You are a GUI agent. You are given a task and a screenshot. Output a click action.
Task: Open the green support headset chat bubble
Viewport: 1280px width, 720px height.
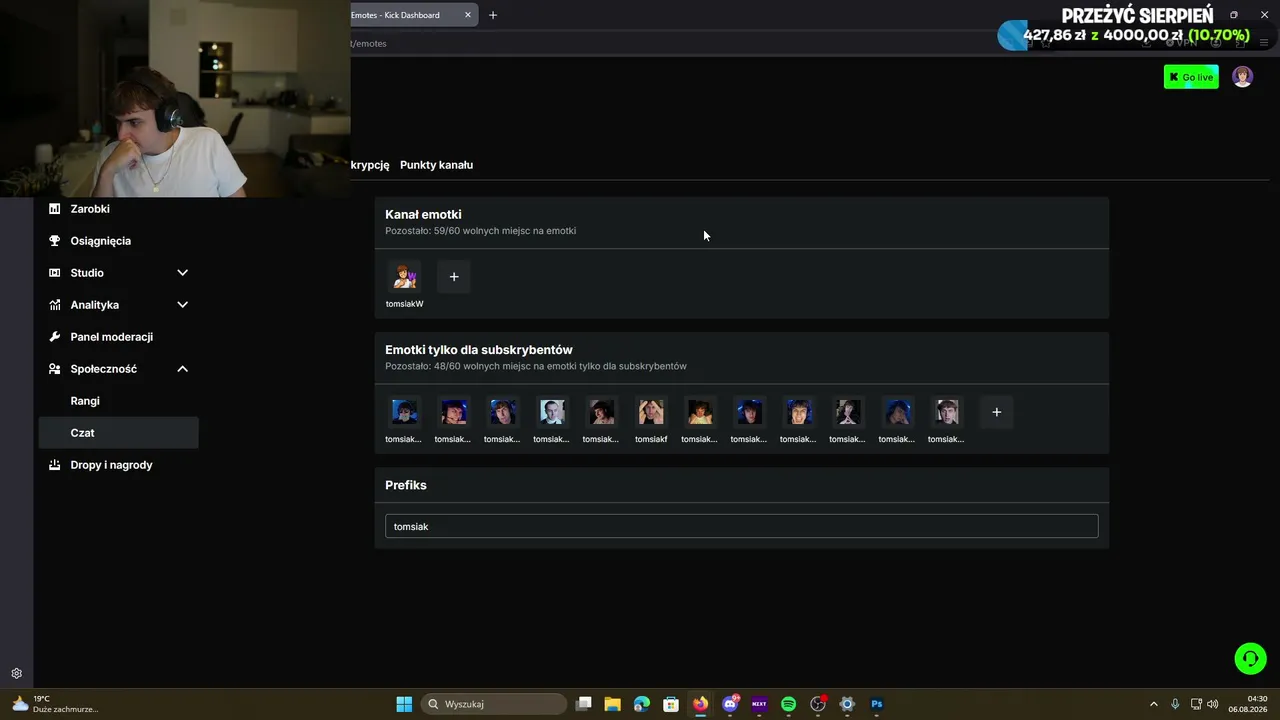(1250, 658)
